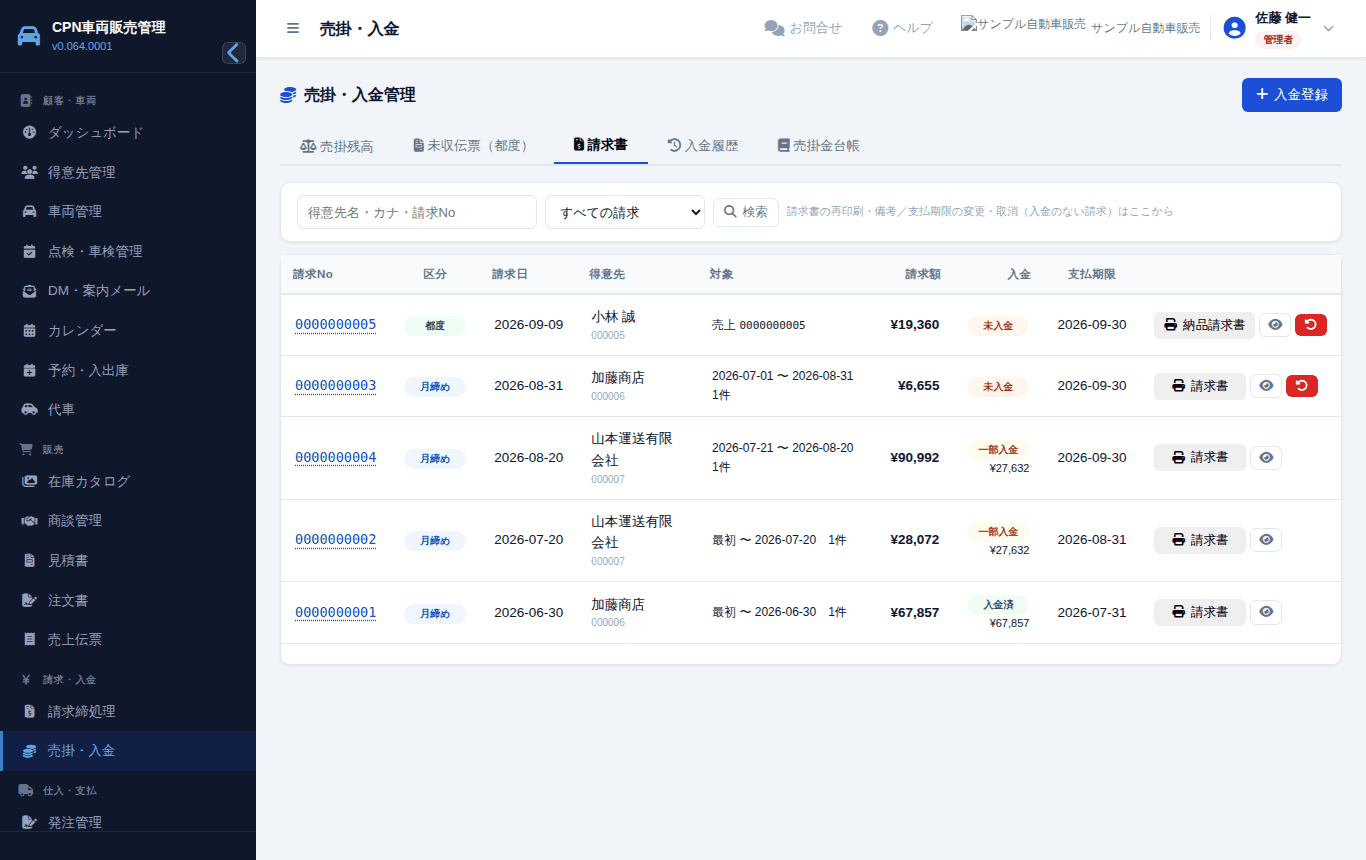Select the 請求書 tab
Image resolution: width=1366 pixels, height=860 pixels.
[x=601, y=145]
